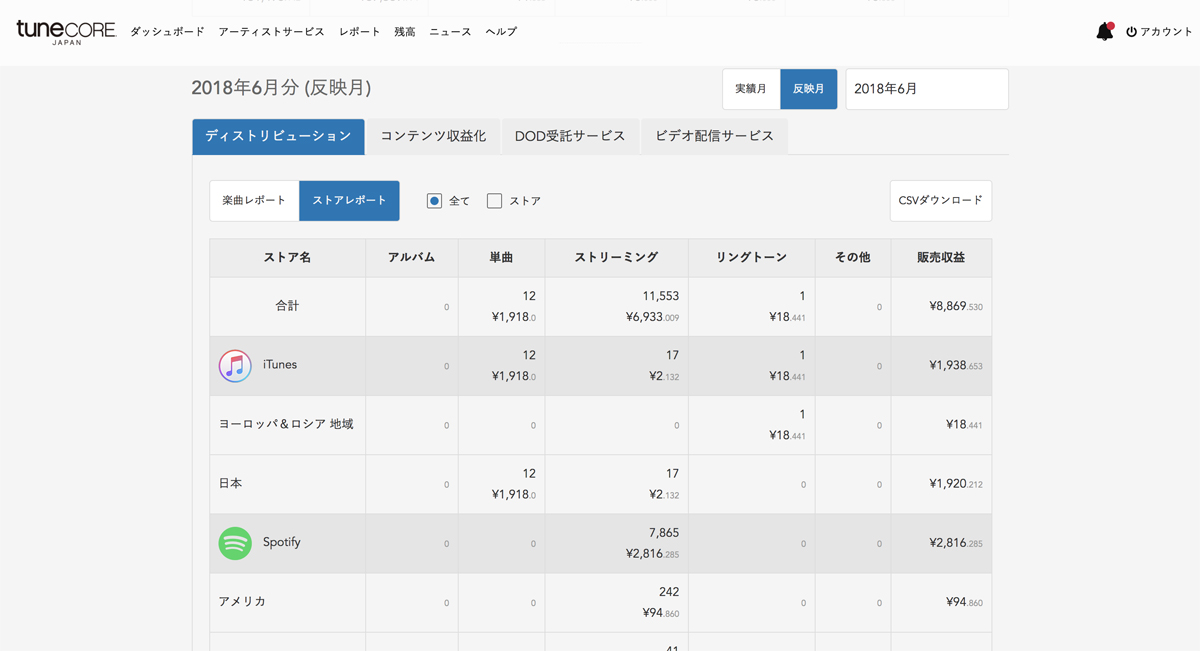Image resolution: width=1200 pixels, height=651 pixels.
Task: Open the 2018年6月 month selector
Action: point(926,89)
